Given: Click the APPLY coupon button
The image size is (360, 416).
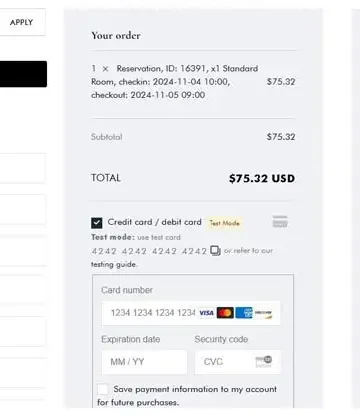Looking at the screenshot, I should point(21,22).
